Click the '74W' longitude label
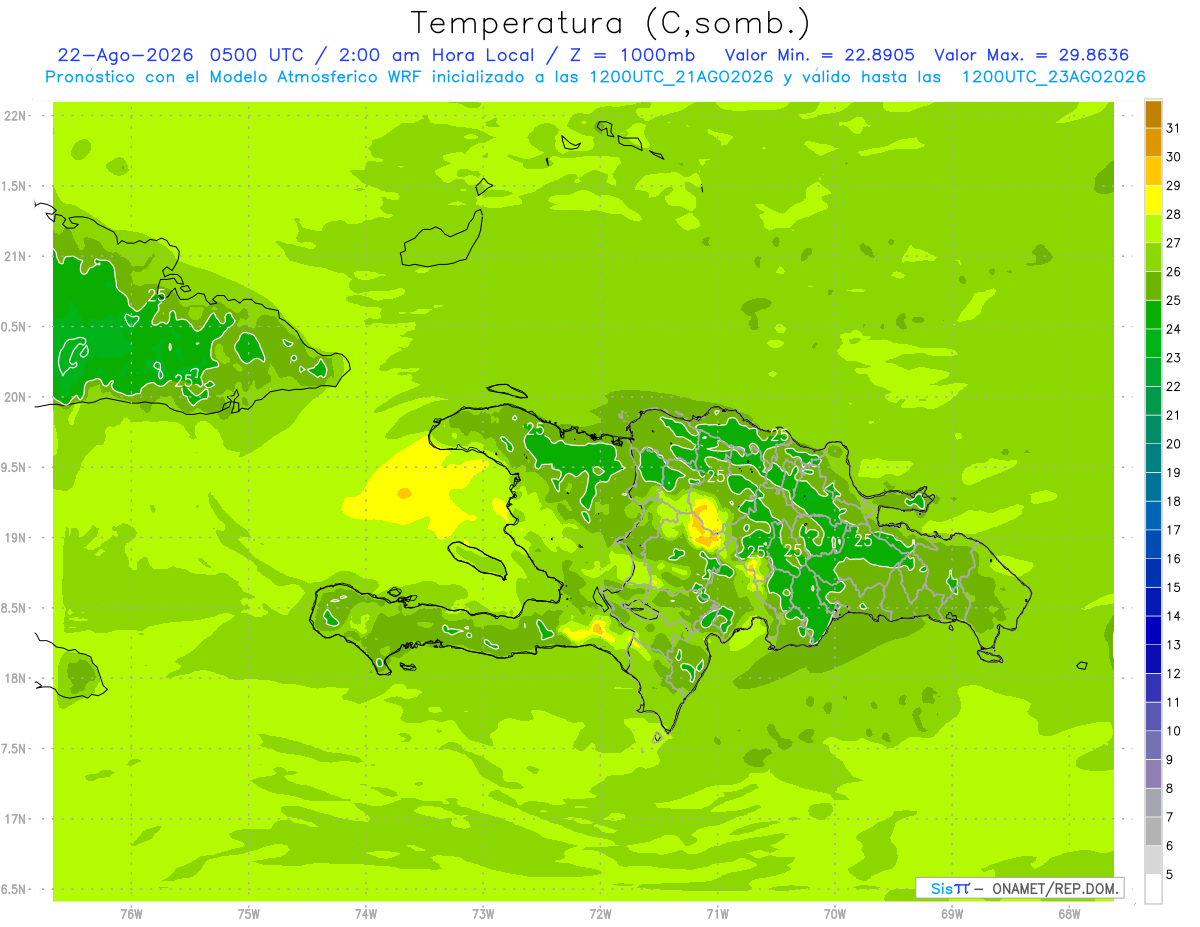Viewport: 1200px width, 927px height. click(366, 914)
